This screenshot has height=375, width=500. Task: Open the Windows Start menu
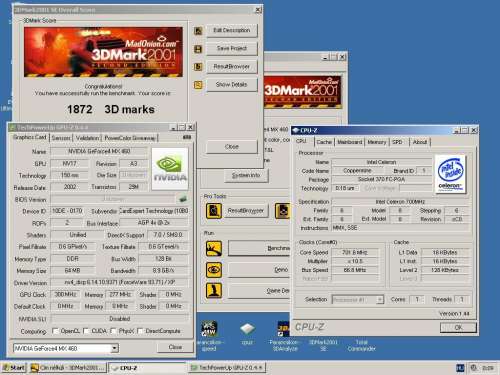point(14,368)
